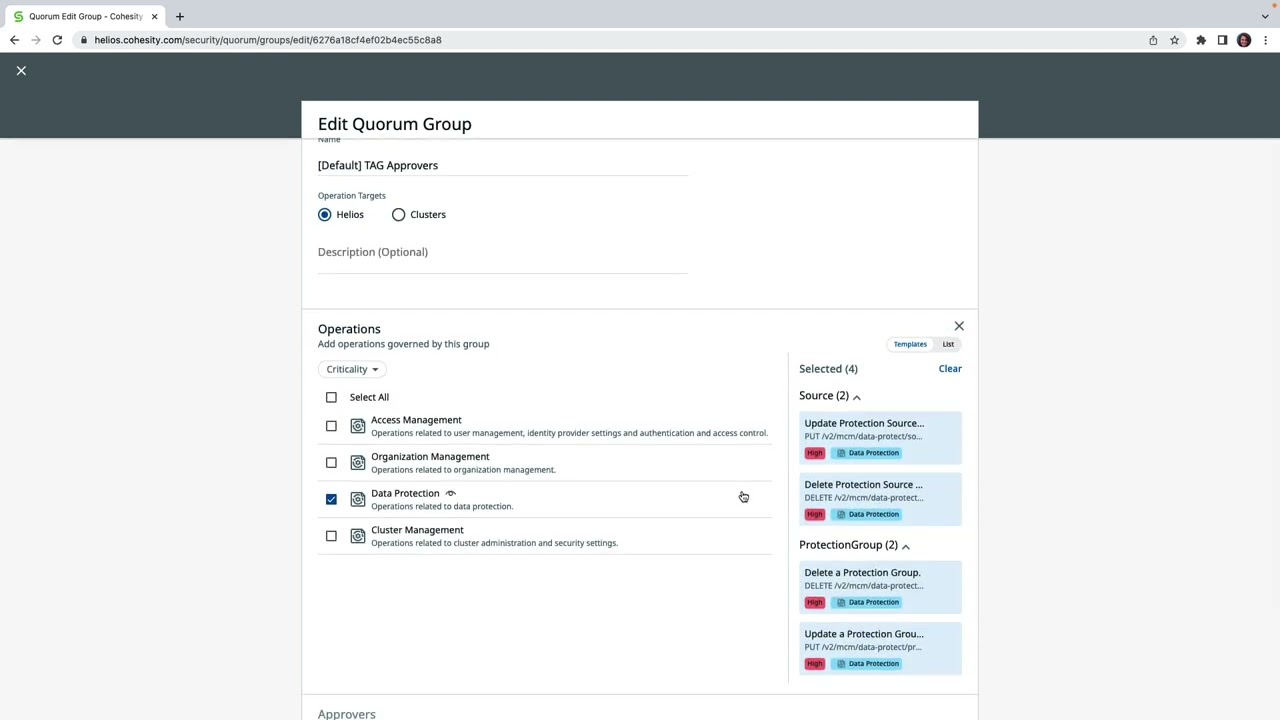Open the browser side panel icon
Screen dimensions: 1280x720
(x=1222, y=40)
